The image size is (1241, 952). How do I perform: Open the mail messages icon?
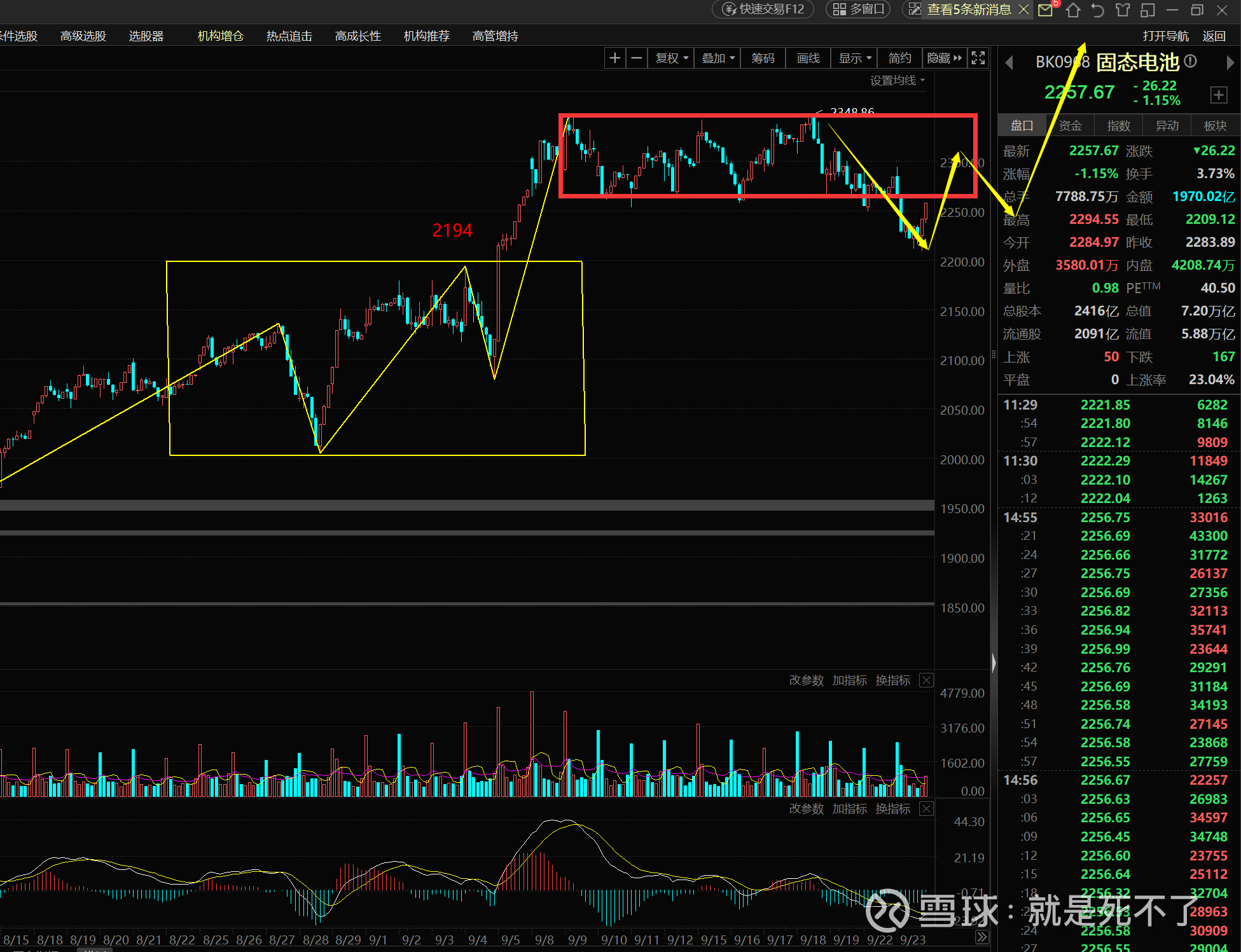(1045, 10)
